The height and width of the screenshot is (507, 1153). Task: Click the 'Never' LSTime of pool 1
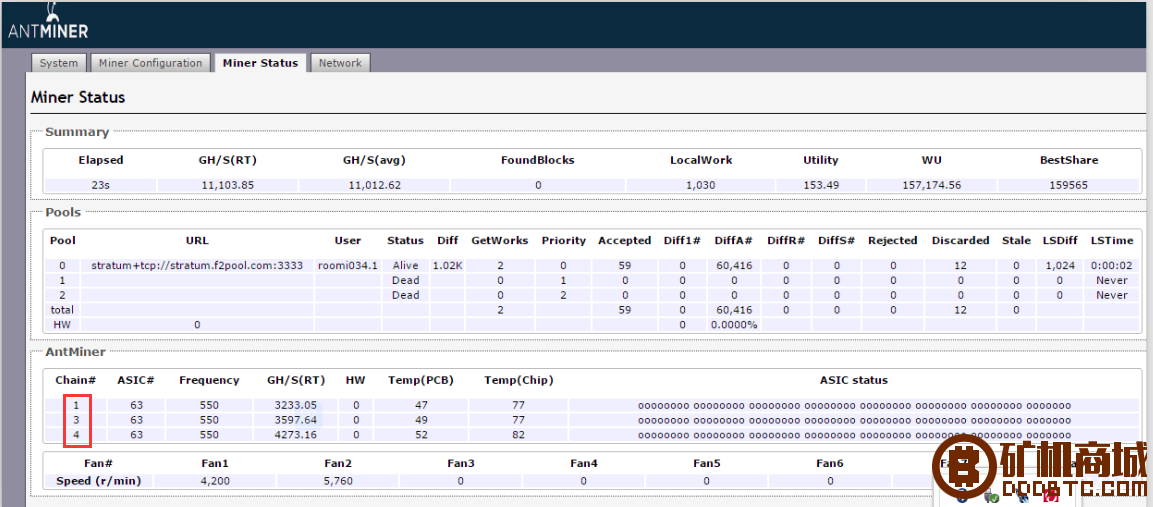(x=1111, y=280)
